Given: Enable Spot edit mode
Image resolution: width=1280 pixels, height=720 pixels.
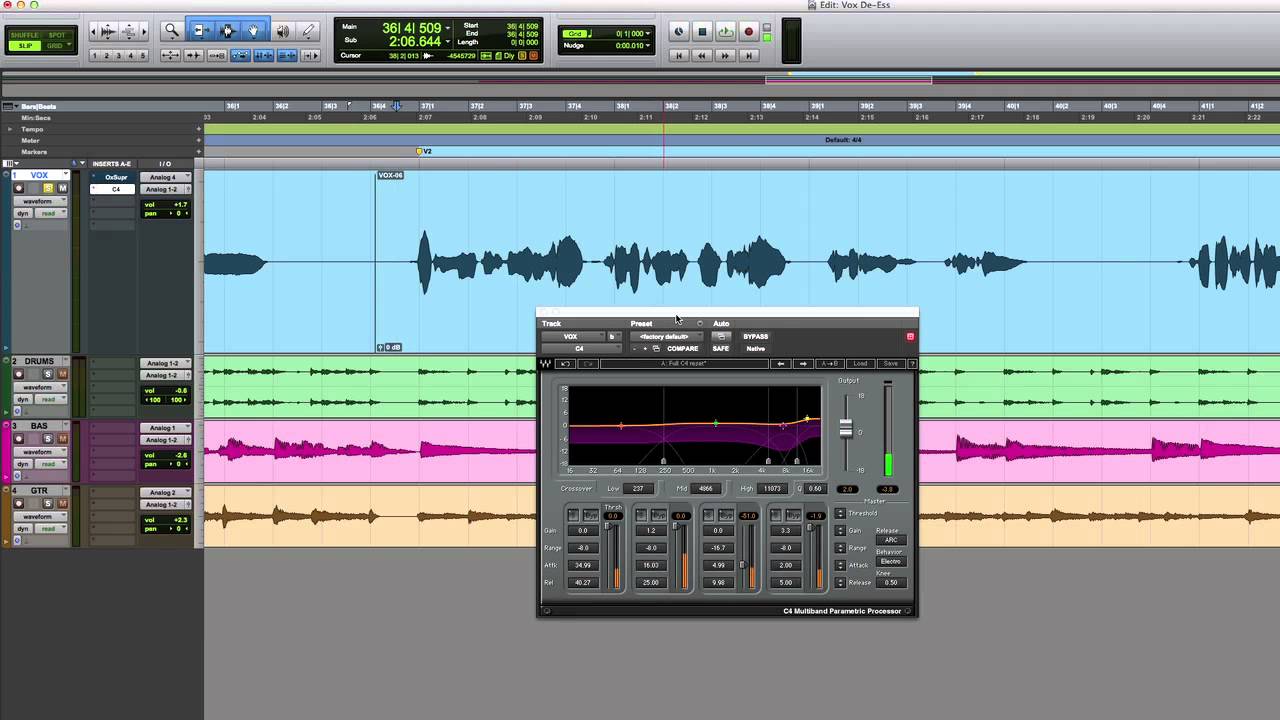Looking at the screenshot, I should tap(56, 36).
